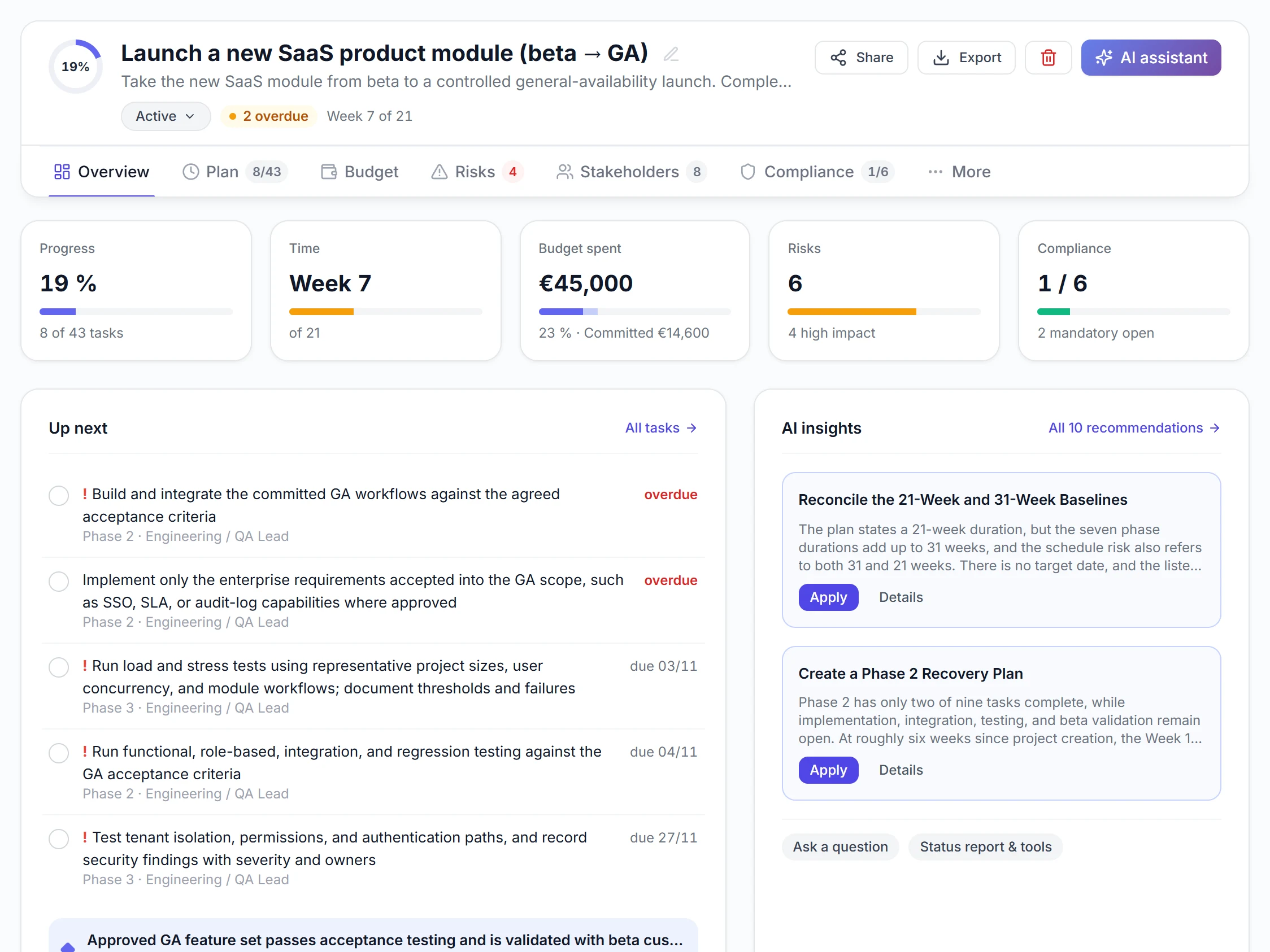Click the exclamation icon on tenant isolation task
This screenshot has width=1270, height=952.
coord(85,837)
